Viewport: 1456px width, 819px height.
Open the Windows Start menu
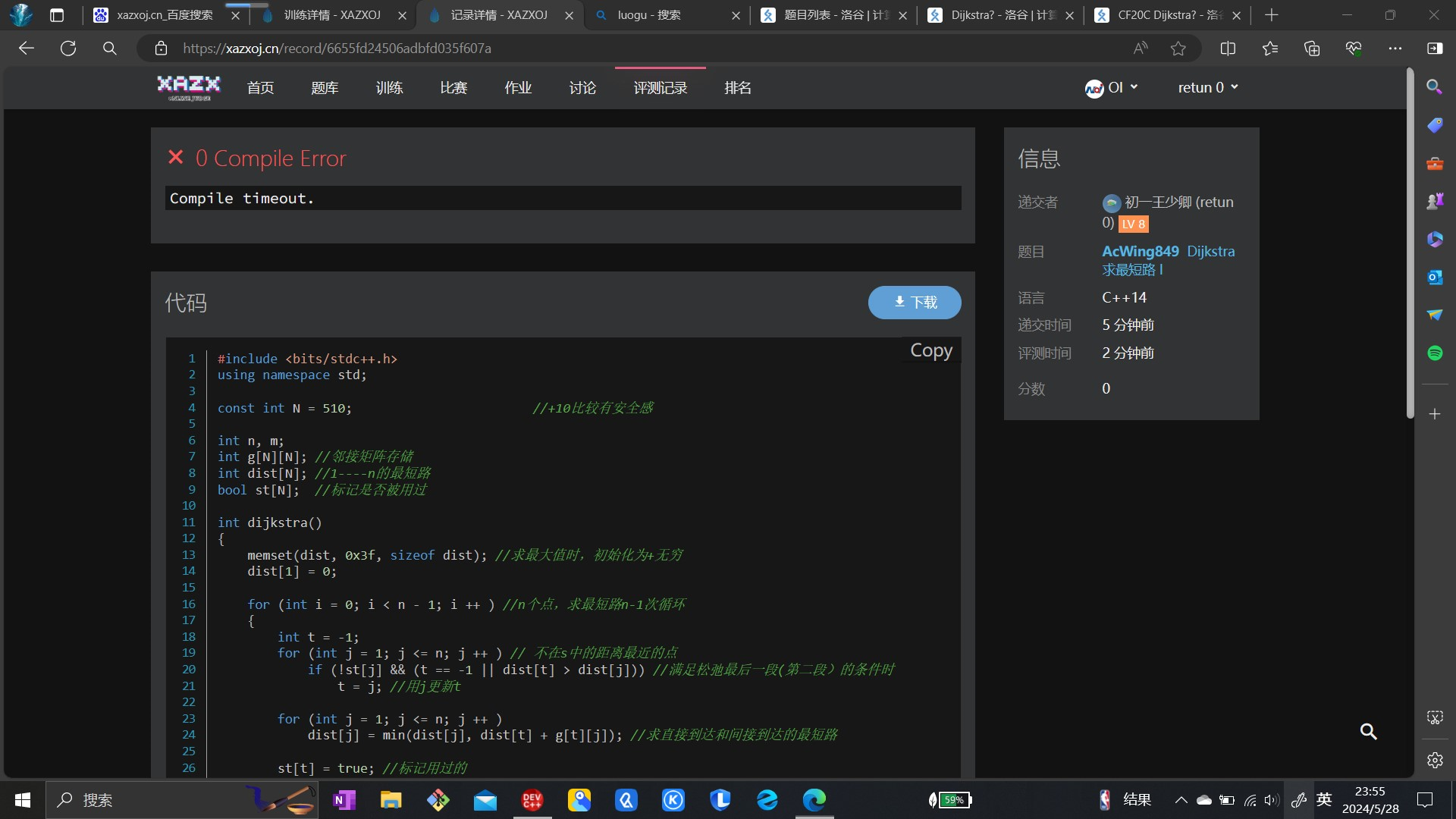(x=23, y=800)
